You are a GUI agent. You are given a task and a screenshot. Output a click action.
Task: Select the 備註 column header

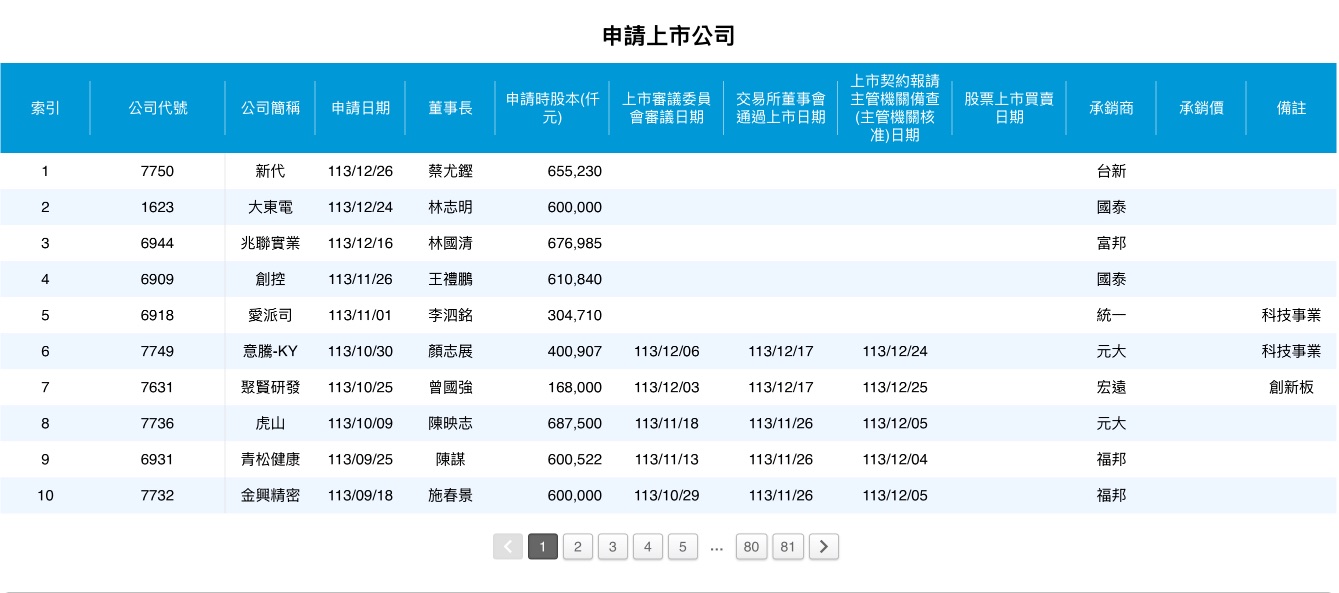(x=1291, y=108)
